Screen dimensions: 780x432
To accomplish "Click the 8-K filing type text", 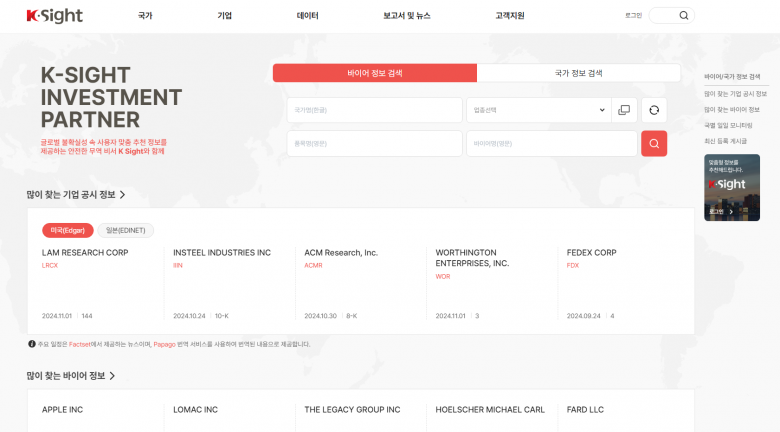I will (352, 316).
